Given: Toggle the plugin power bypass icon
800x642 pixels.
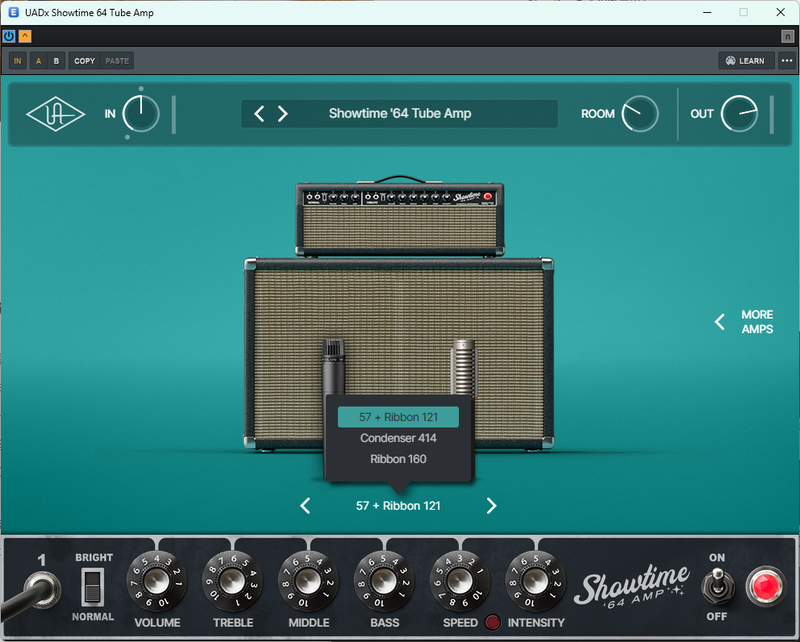Looking at the screenshot, I should [x=9, y=36].
